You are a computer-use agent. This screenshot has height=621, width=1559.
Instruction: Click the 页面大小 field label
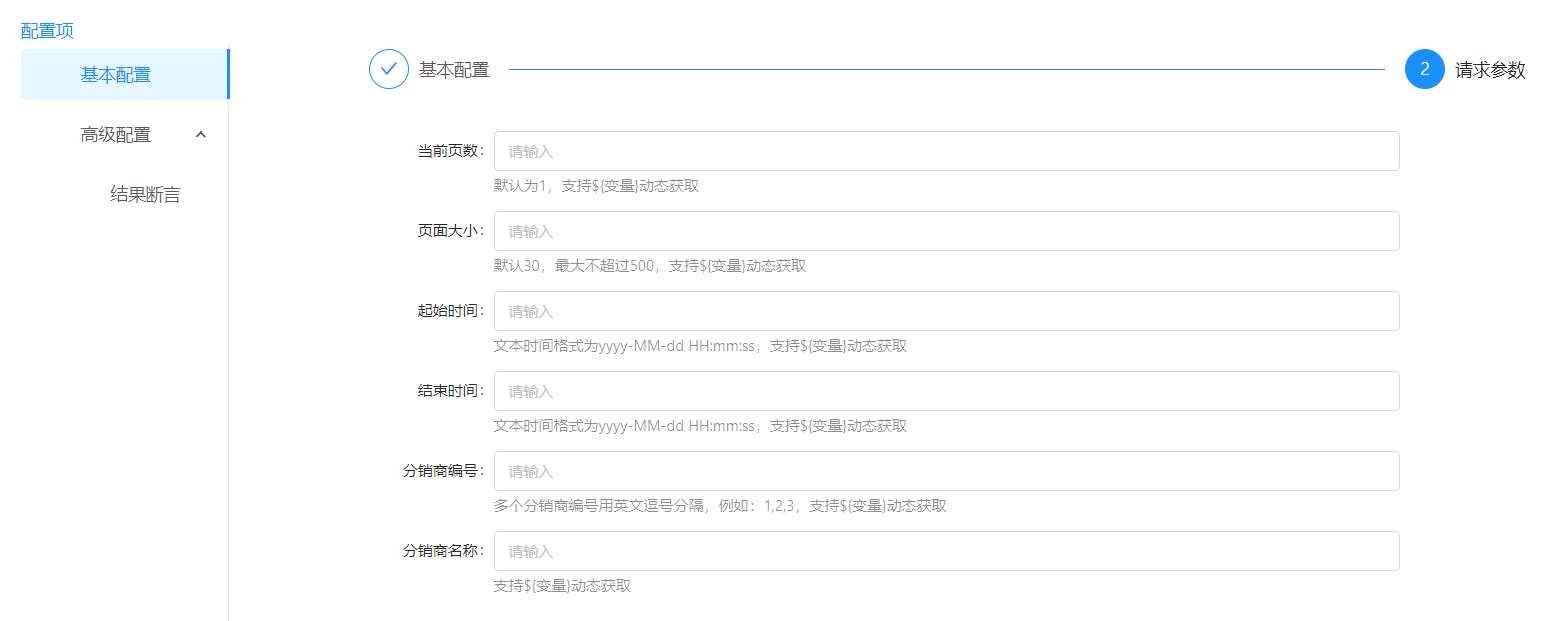(x=450, y=231)
